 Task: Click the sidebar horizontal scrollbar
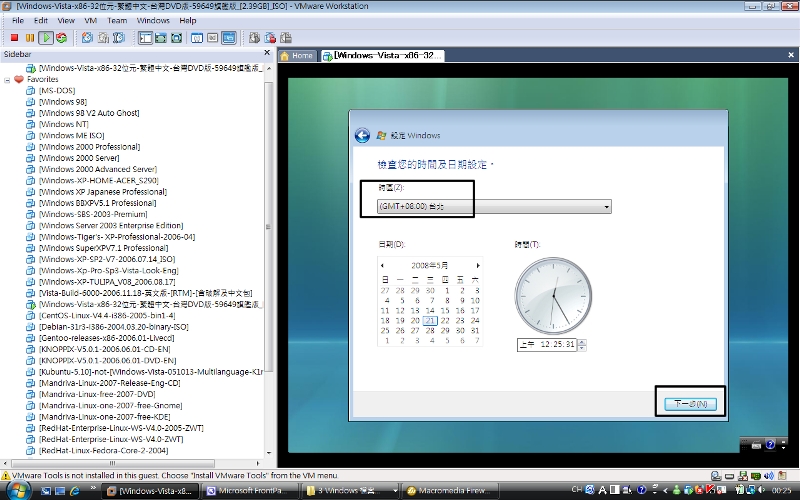pyautogui.click(x=112, y=463)
